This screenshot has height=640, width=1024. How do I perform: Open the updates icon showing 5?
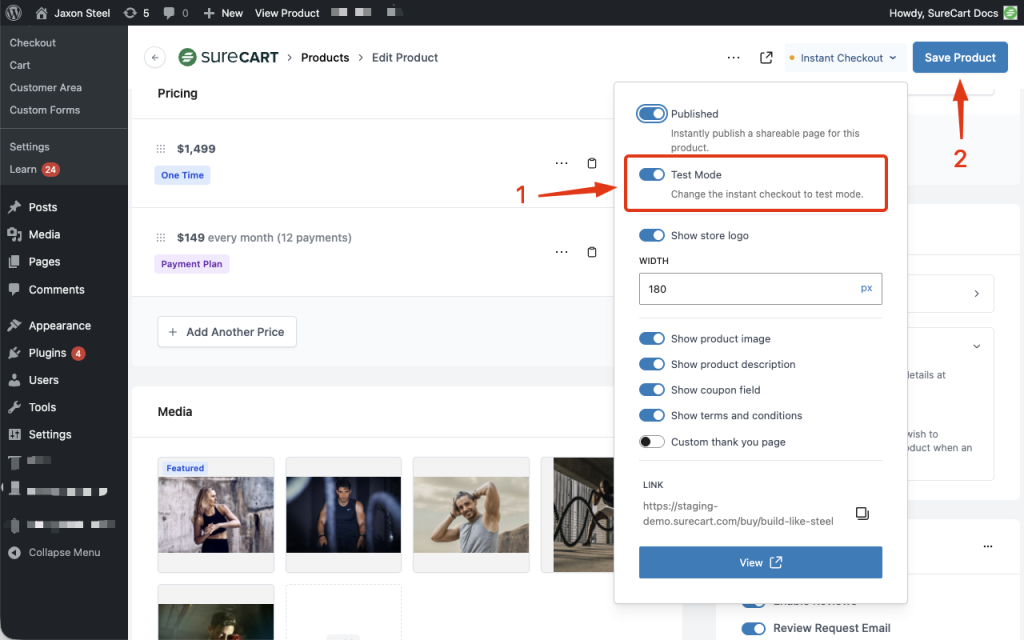pos(136,12)
